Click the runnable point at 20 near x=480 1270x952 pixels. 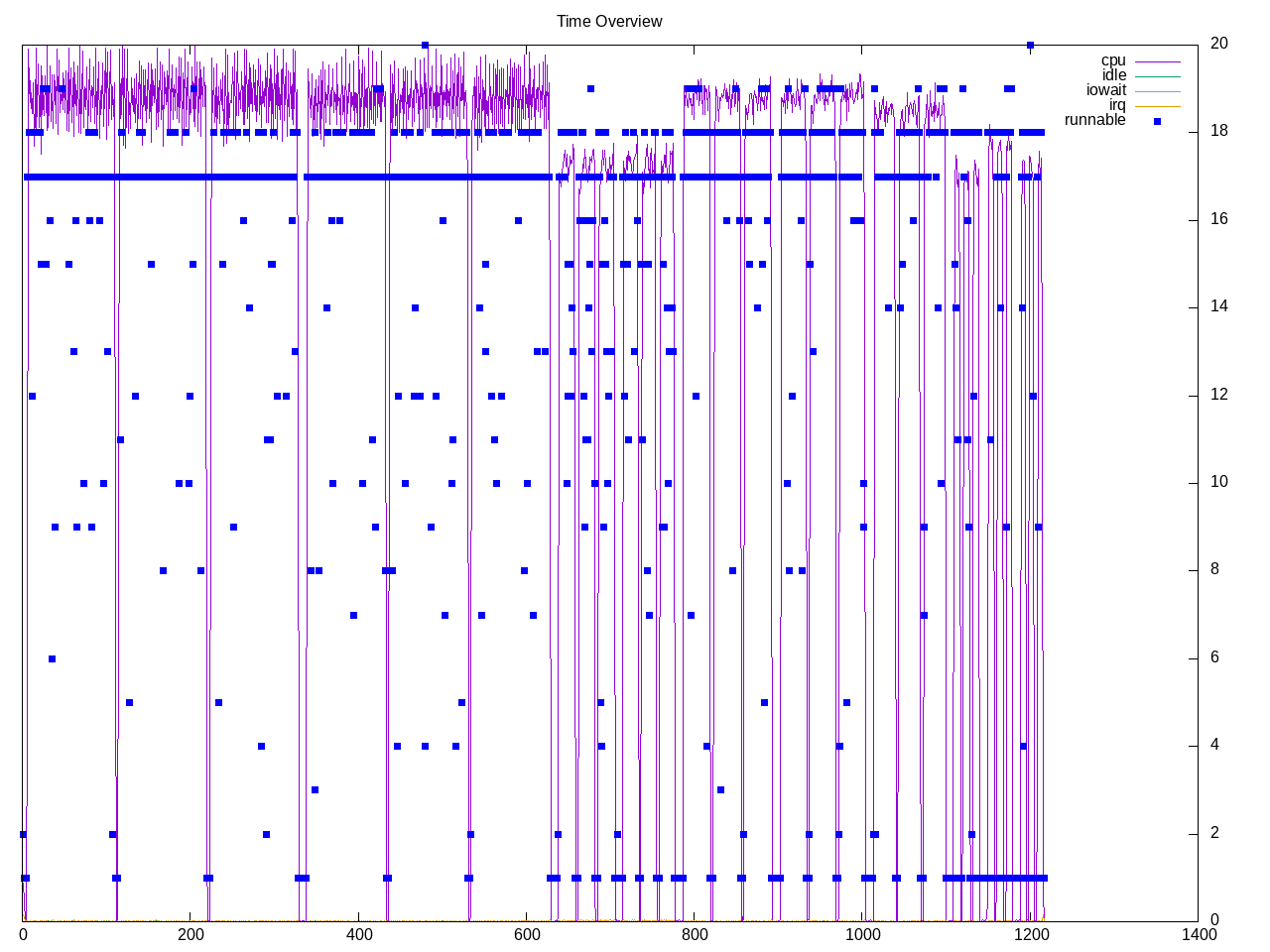click(x=425, y=45)
